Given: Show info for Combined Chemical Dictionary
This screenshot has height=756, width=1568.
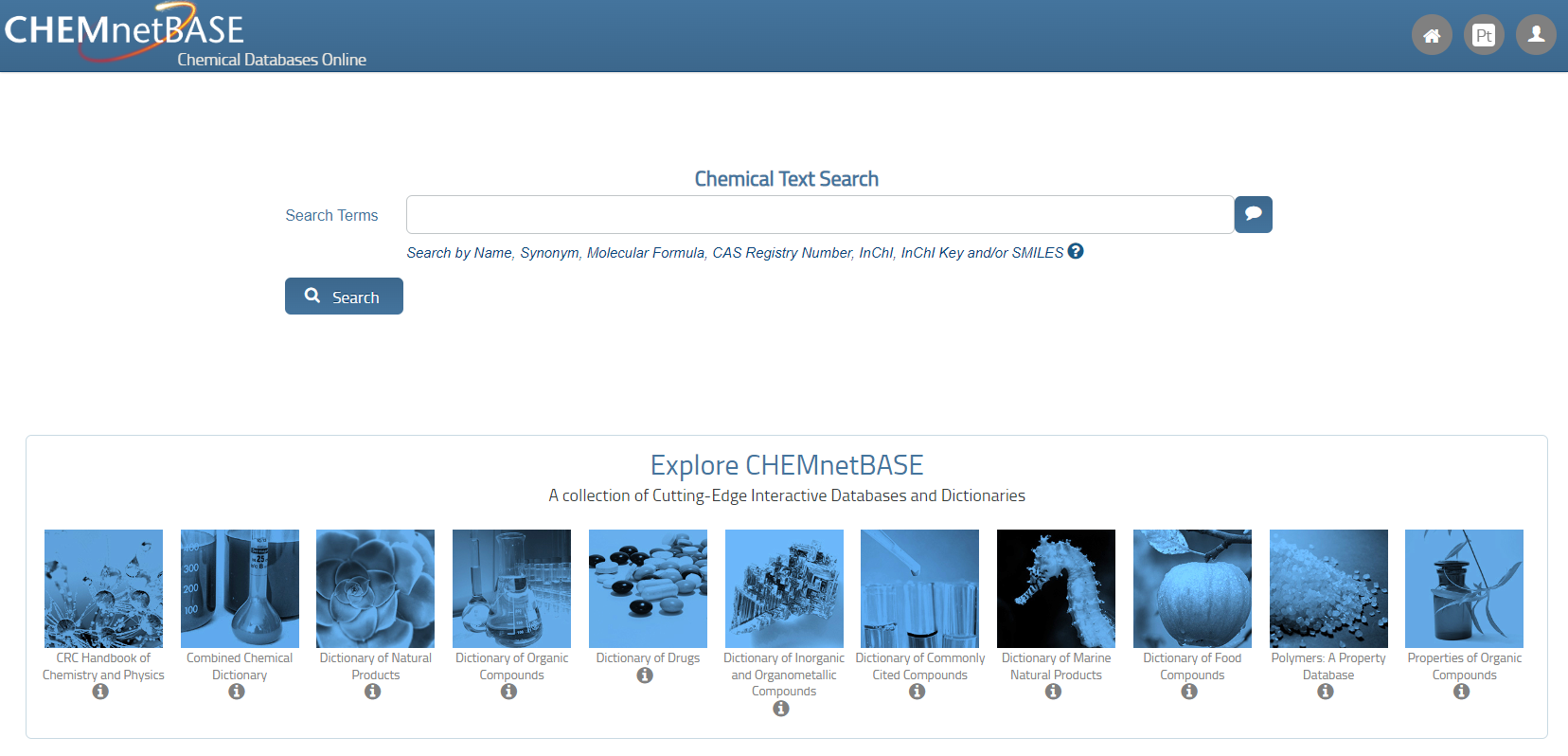Looking at the screenshot, I should point(237,692).
